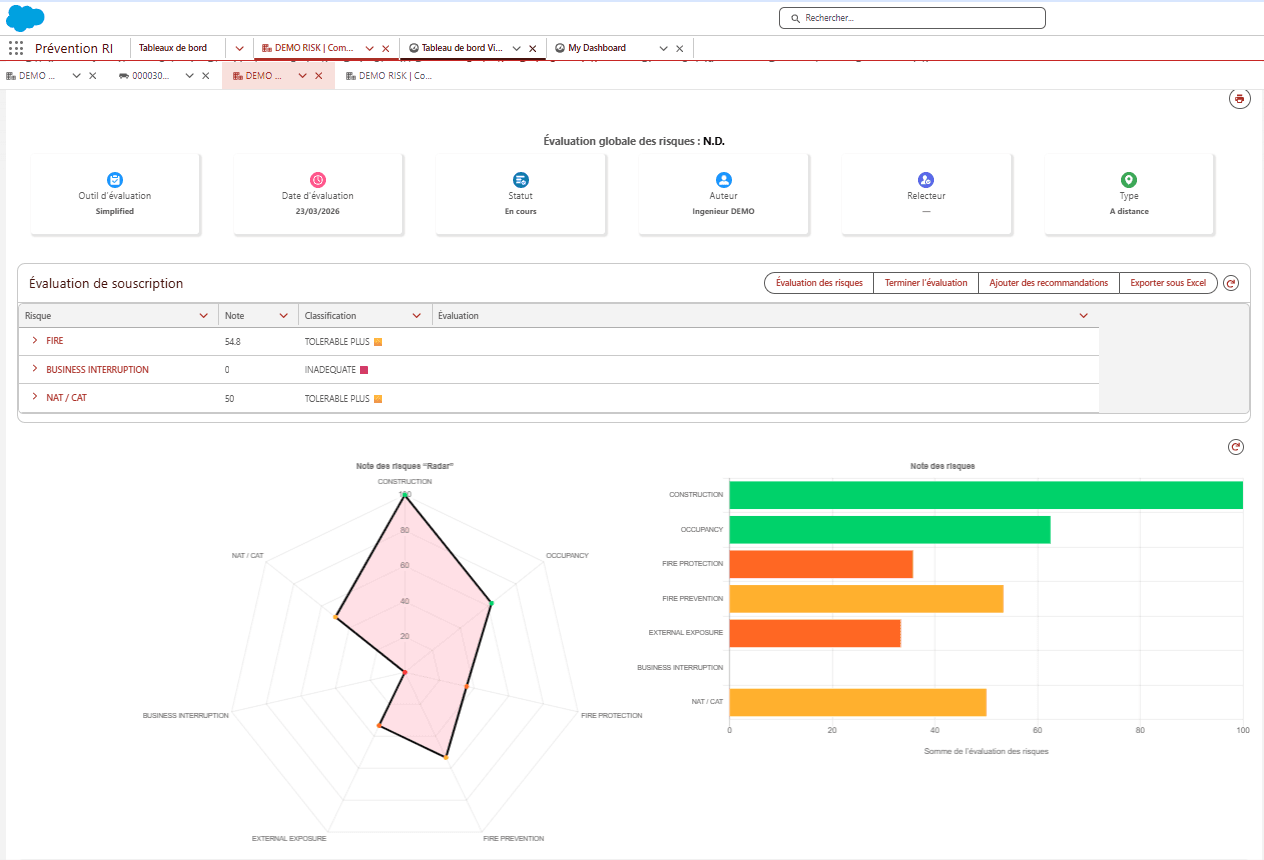Click the print icon at top right
The width and height of the screenshot is (1264, 860).
pos(1239,99)
